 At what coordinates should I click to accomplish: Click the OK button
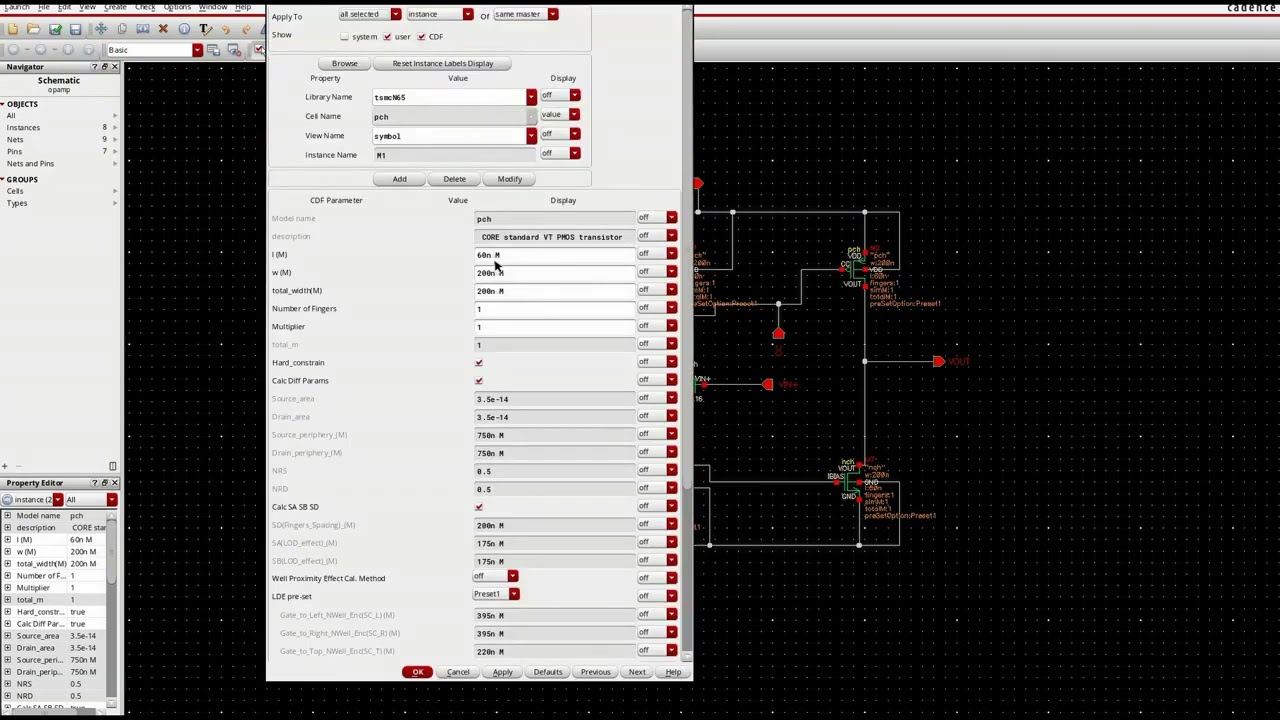tap(418, 672)
